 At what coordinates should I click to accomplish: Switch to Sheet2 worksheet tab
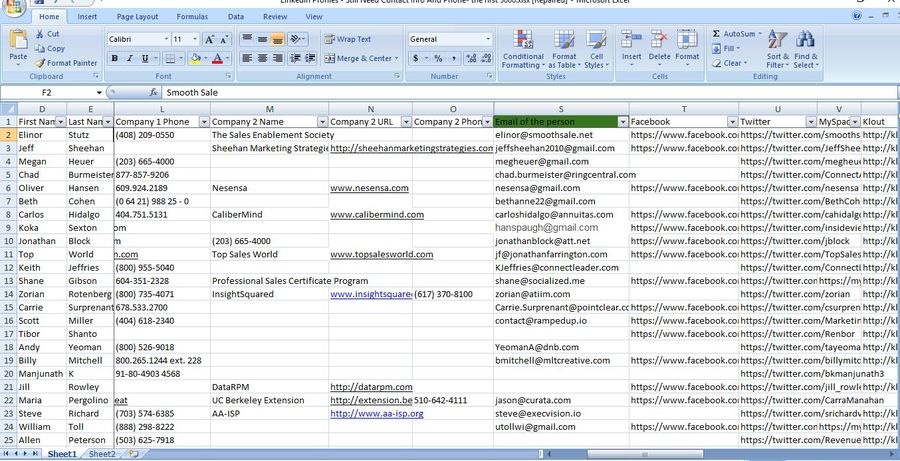coord(102,454)
